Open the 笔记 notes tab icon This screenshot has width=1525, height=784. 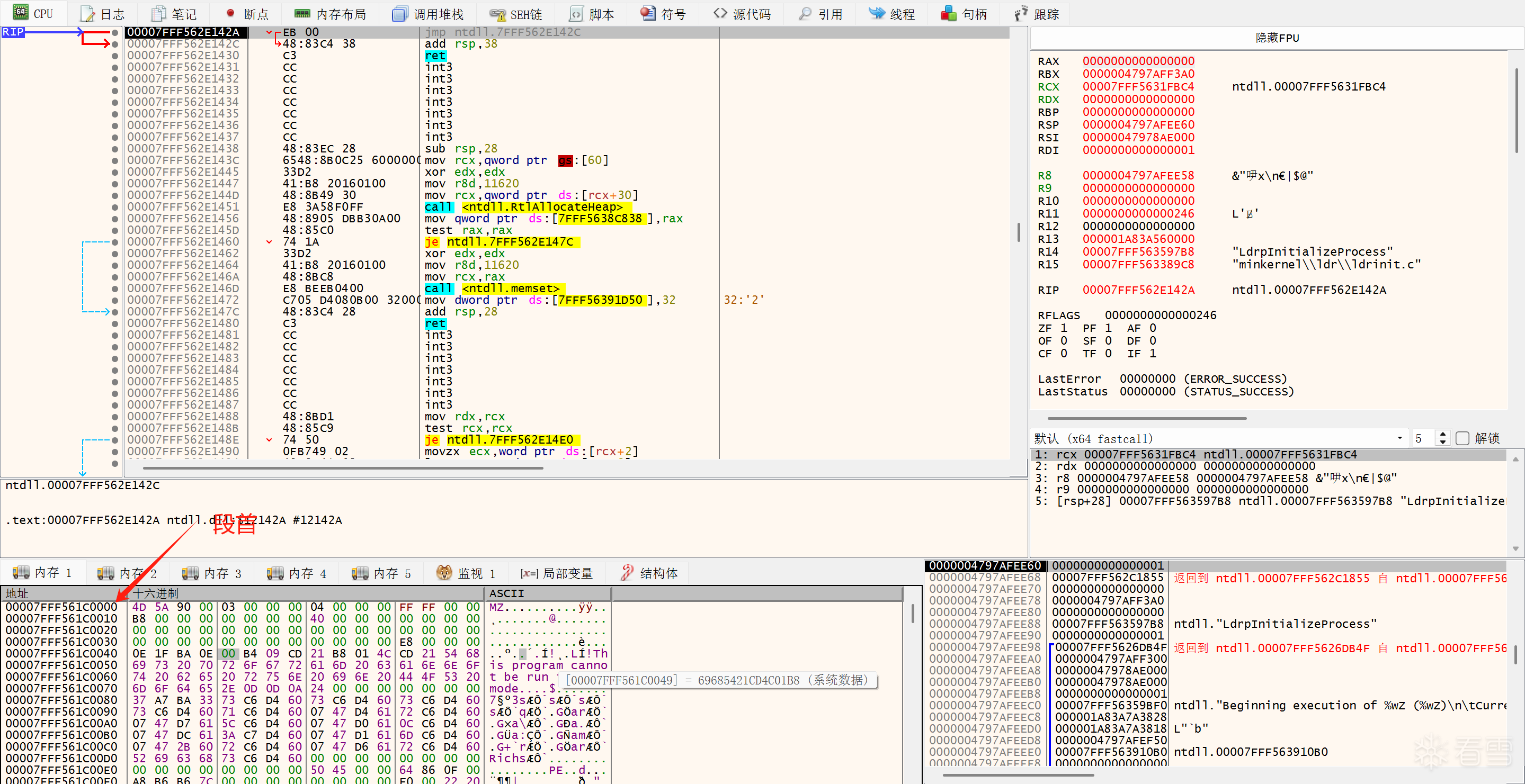pyautogui.click(x=159, y=14)
